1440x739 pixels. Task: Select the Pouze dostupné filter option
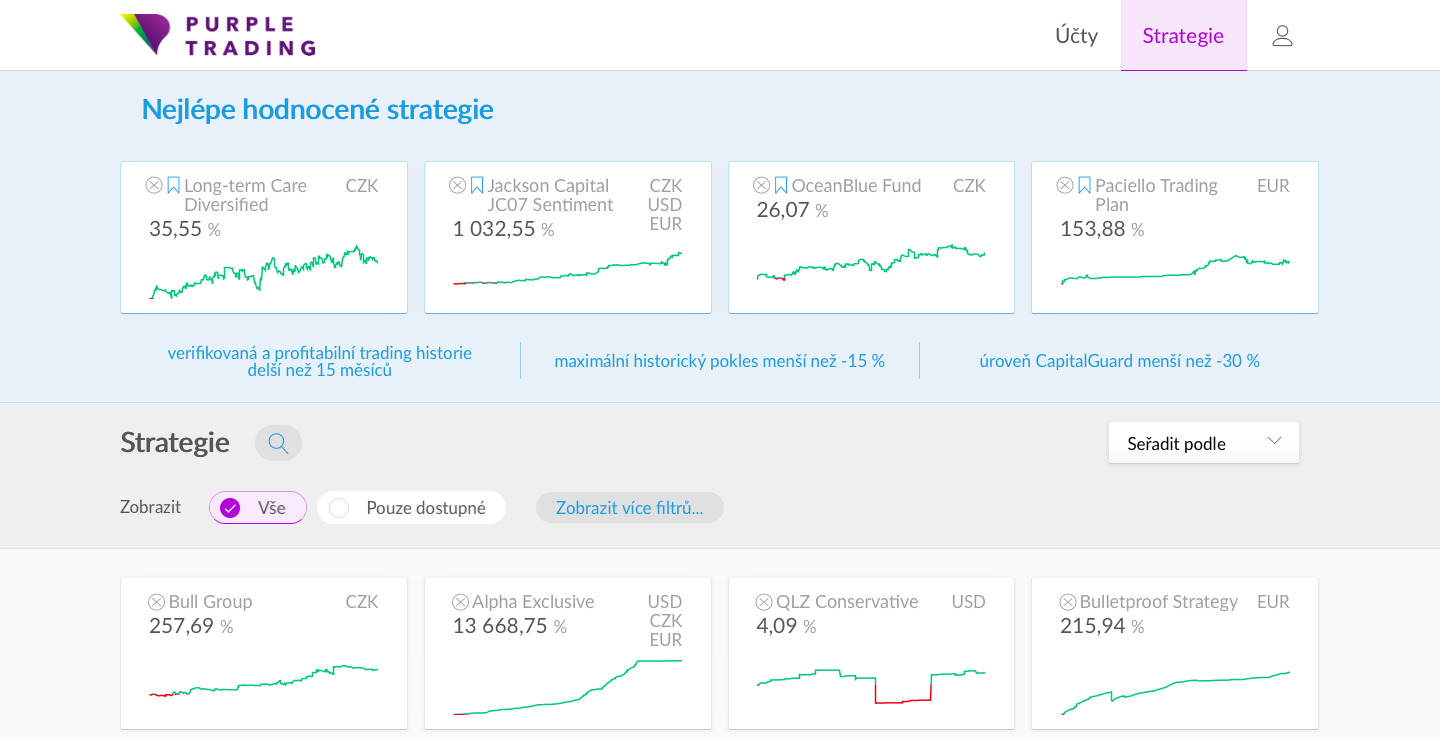point(411,508)
